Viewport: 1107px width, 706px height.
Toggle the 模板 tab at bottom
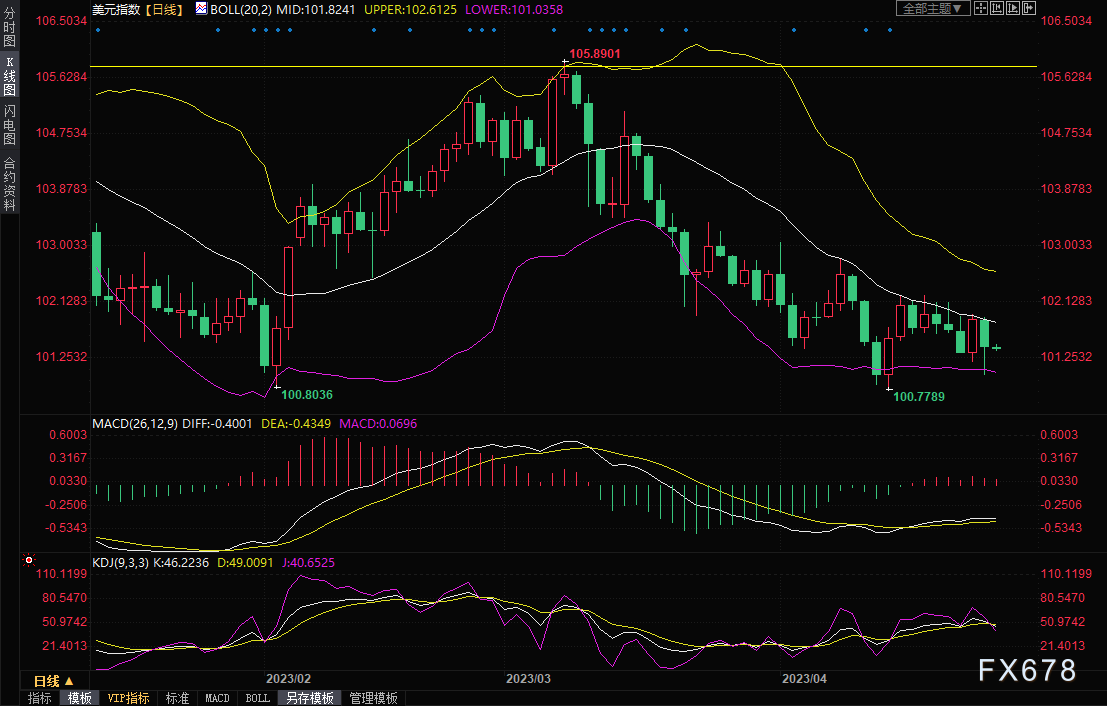(x=79, y=698)
